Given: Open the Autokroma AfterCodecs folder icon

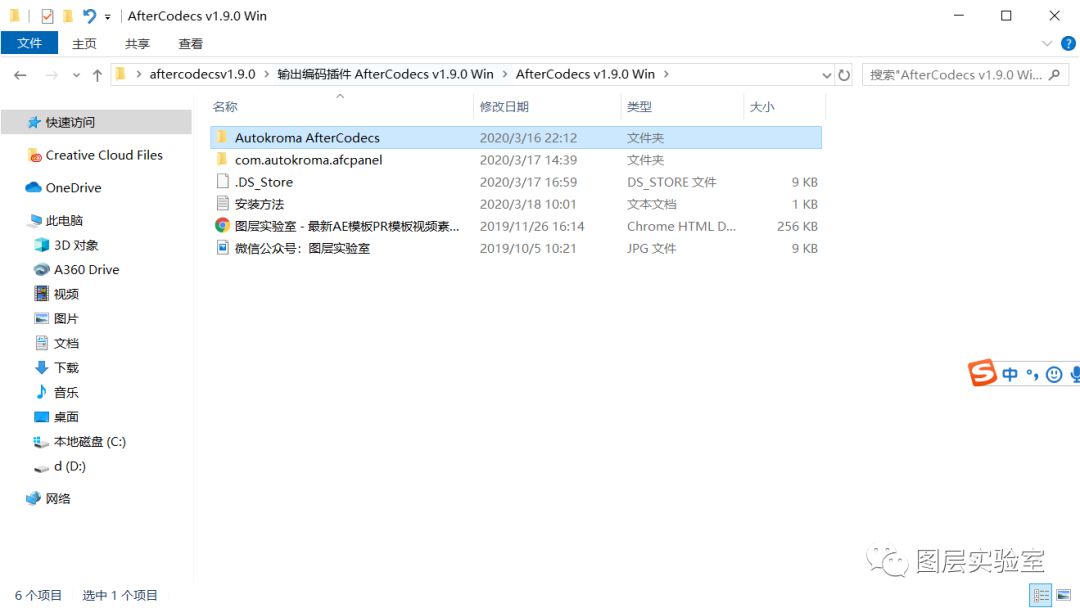Looking at the screenshot, I should click(x=221, y=137).
